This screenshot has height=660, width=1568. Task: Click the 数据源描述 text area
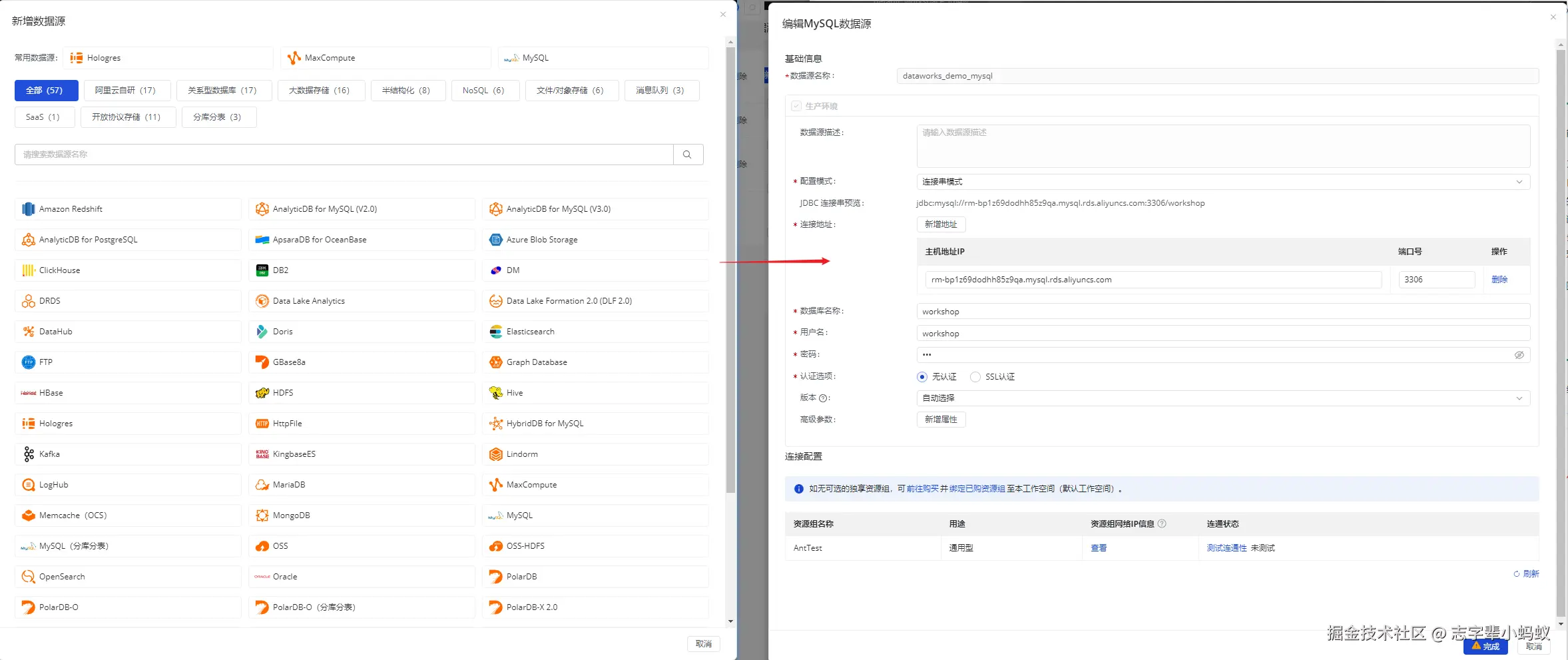pos(1223,146)
